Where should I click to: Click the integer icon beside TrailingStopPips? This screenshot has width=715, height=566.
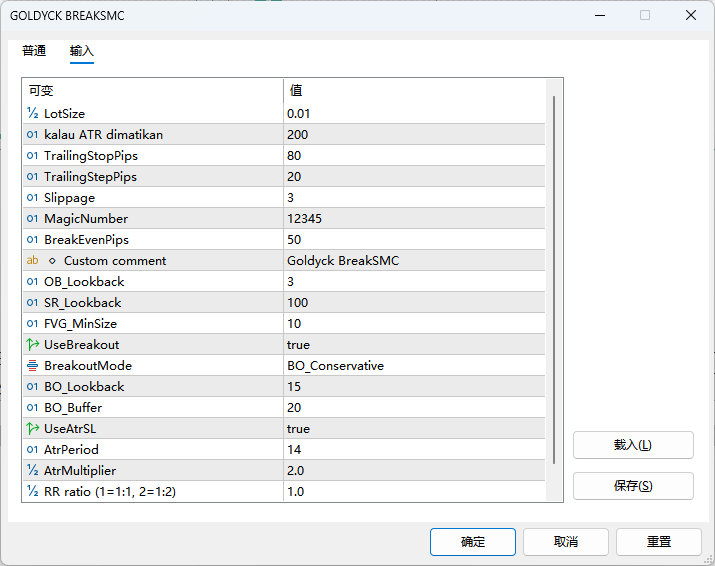point(33,156)
